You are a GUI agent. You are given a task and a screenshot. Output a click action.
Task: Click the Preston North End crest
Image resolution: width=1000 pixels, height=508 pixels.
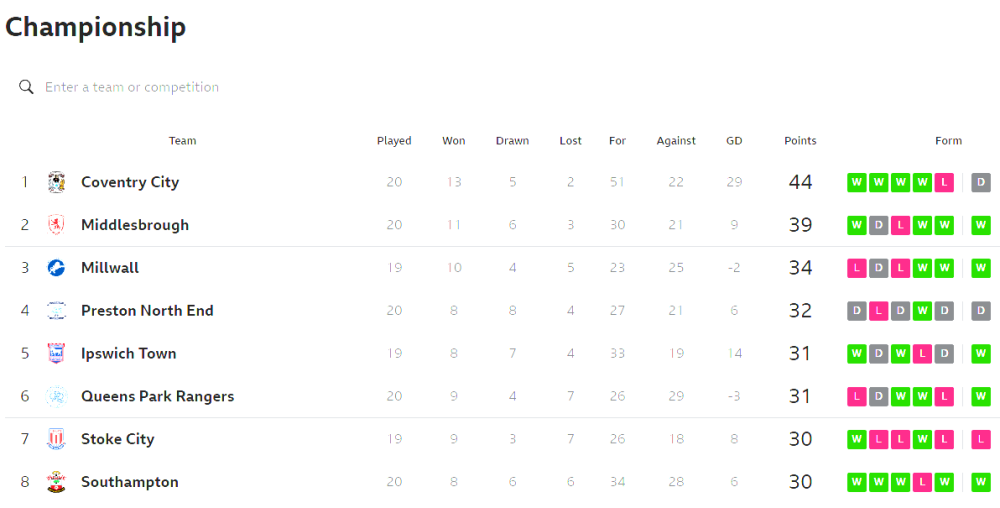click(56, 311)
